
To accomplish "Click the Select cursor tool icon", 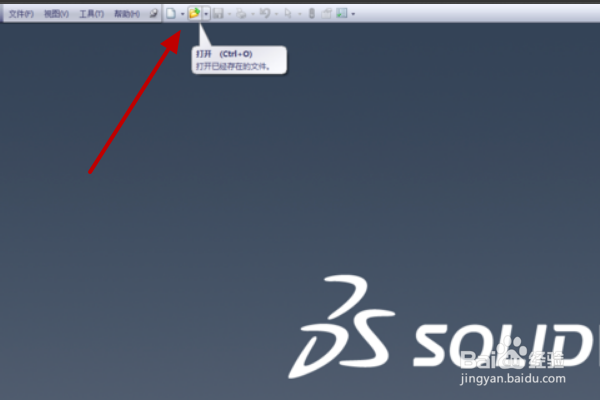I will click(x=288, y=14).
